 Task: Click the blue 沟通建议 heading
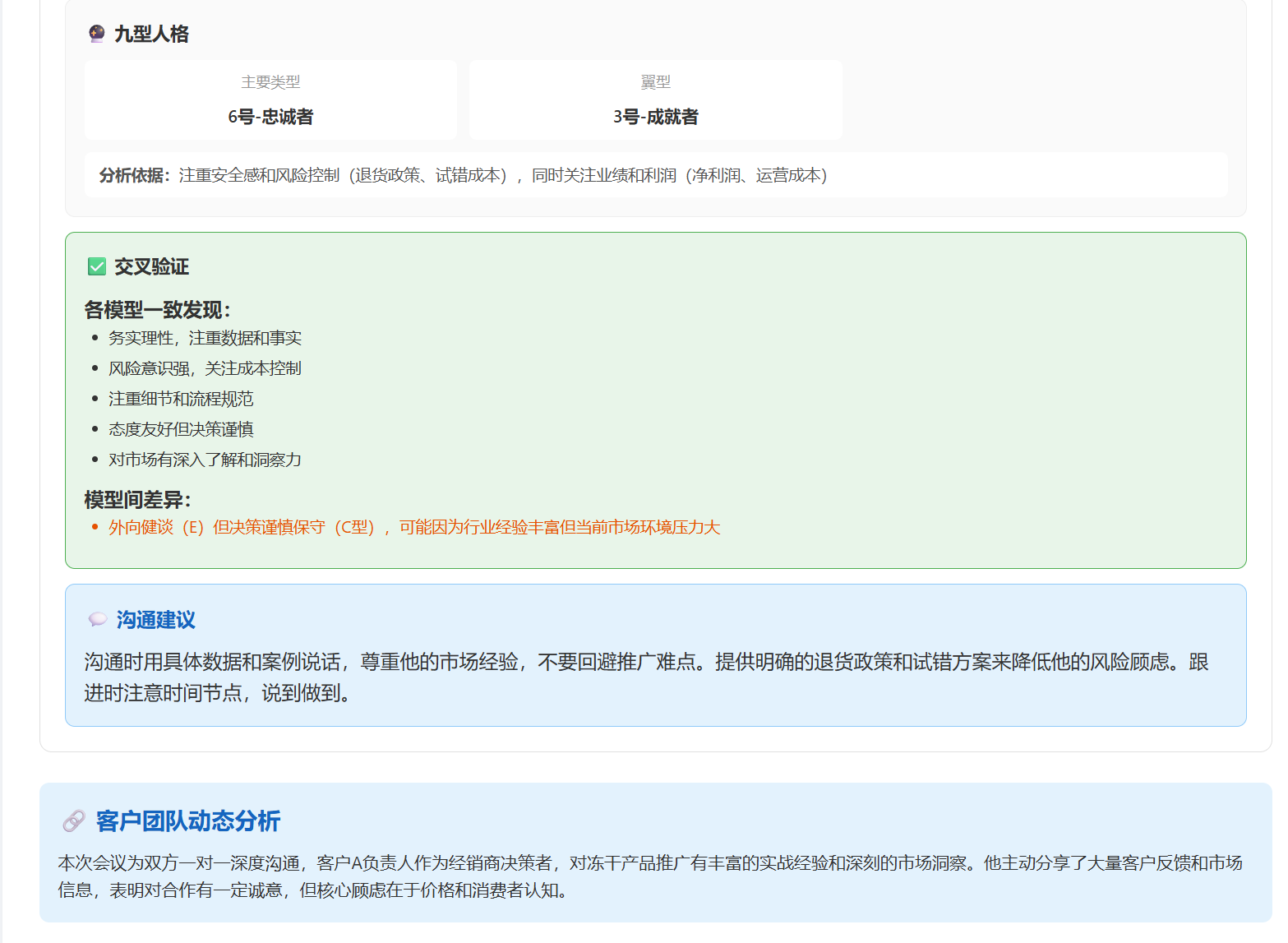click(x=155, y=620)
